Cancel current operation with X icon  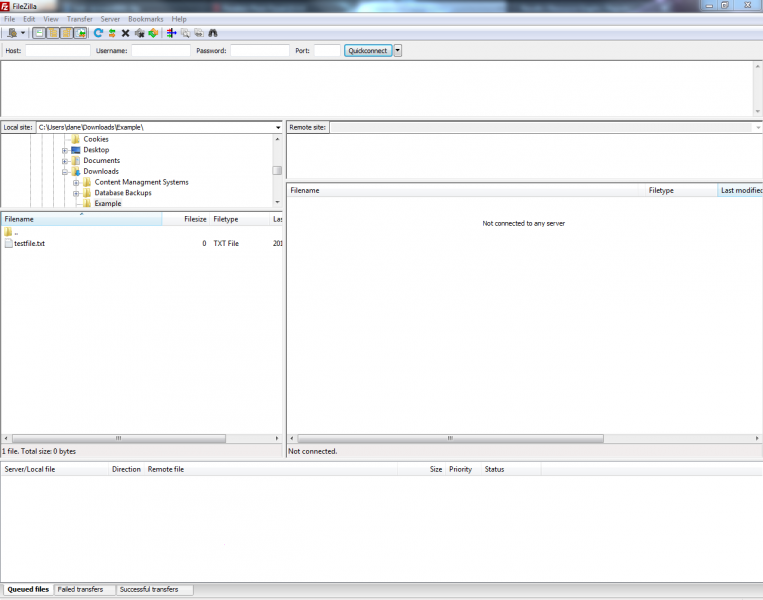click(126, 33)
